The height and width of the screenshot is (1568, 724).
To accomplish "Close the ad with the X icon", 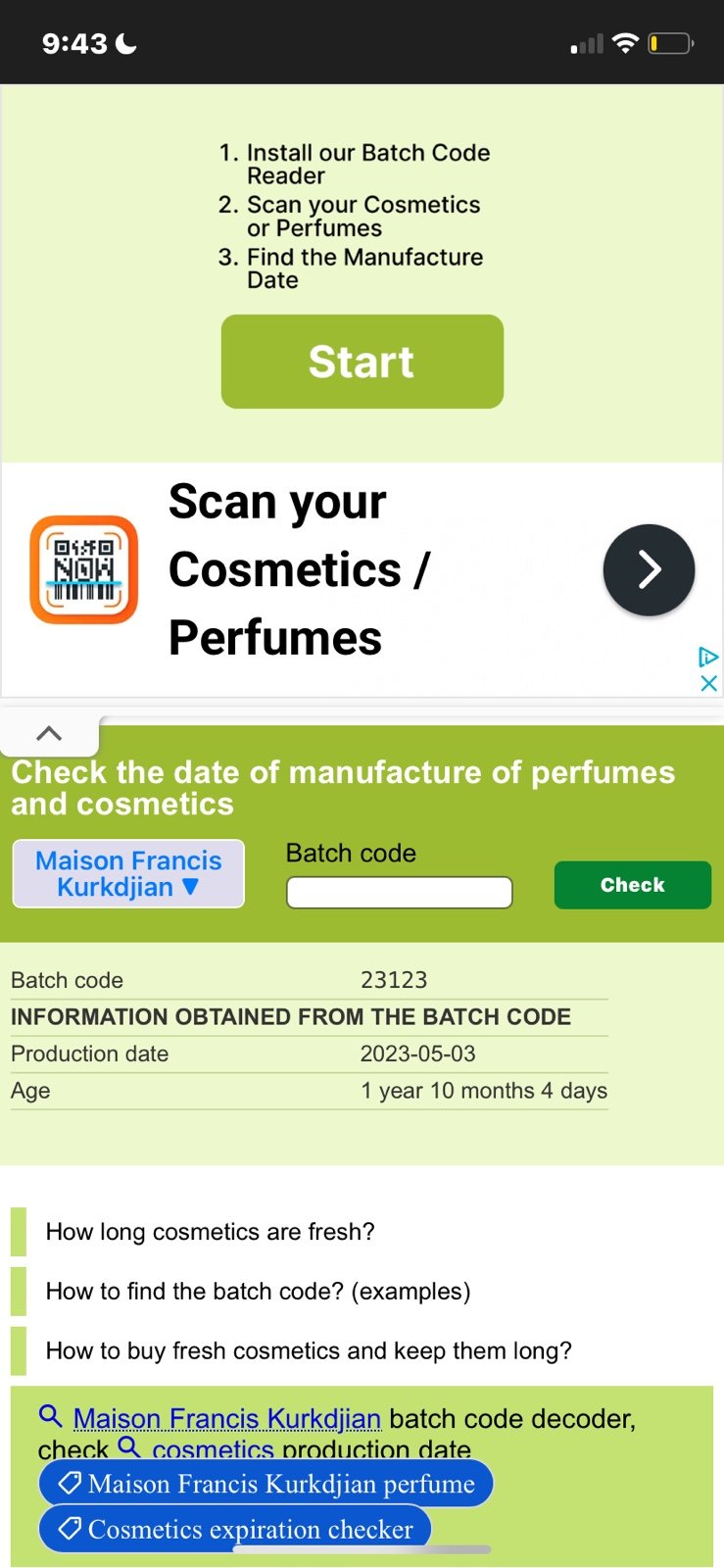I will click(x=709, y=683).
